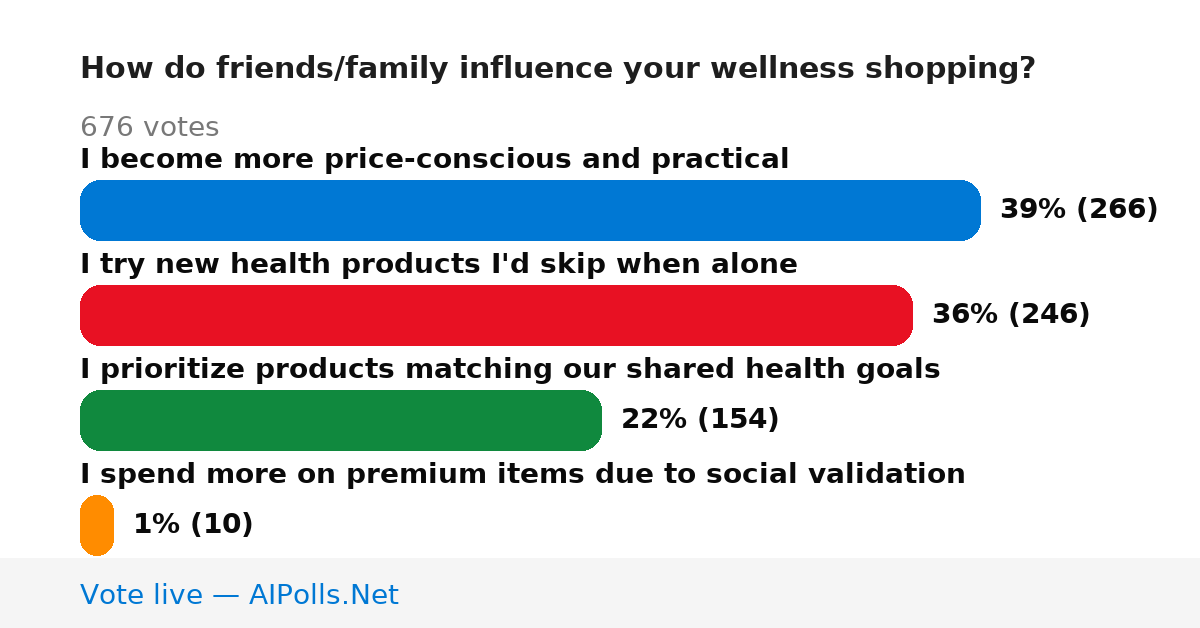Click the 1% (10) result label
Screen dimensions: 1200x628
point(193,525)
